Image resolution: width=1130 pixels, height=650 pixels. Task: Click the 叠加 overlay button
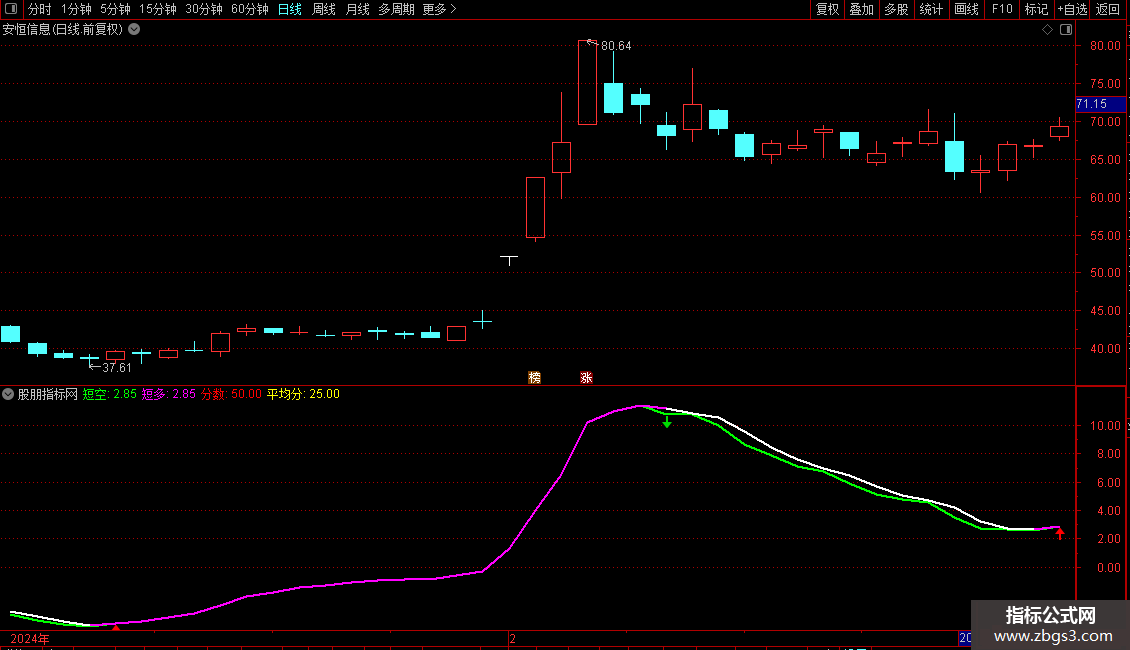(x=861, y=9)
